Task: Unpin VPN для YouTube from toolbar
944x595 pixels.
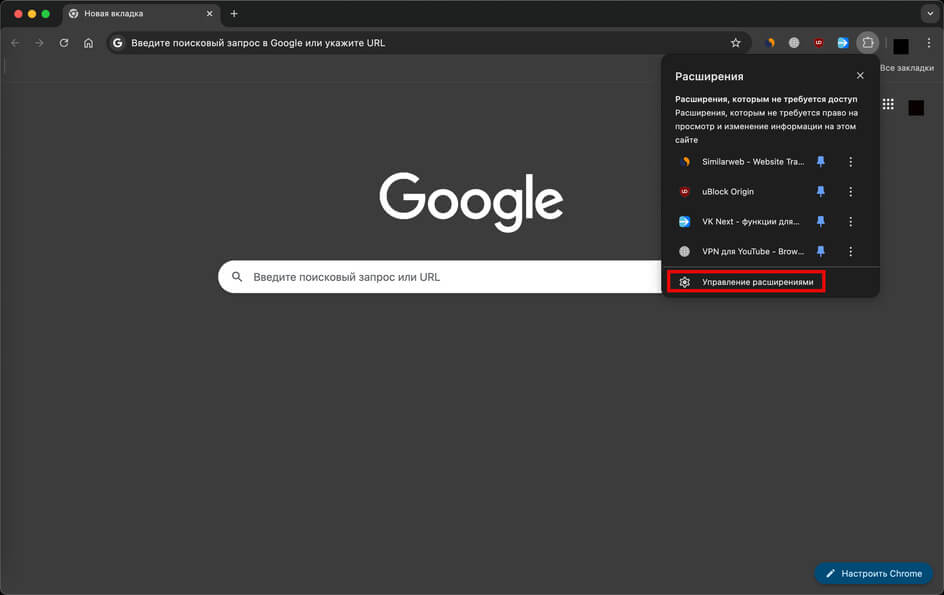Action: point(821,251)
